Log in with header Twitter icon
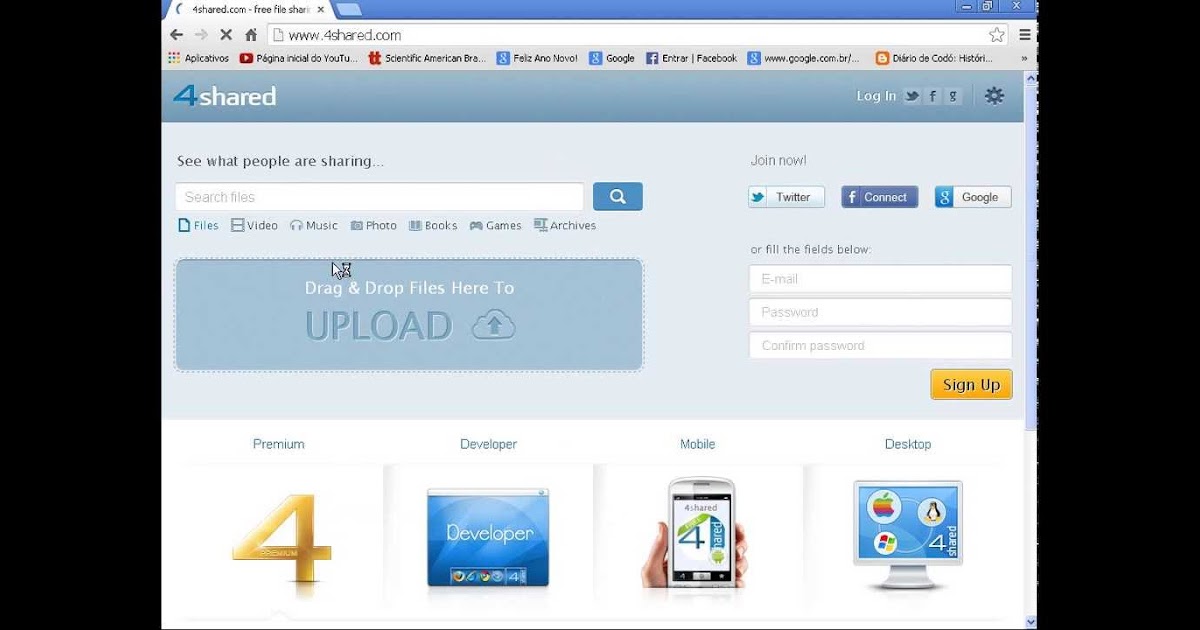Screen dimensions: 1200x630 (912, 96)
